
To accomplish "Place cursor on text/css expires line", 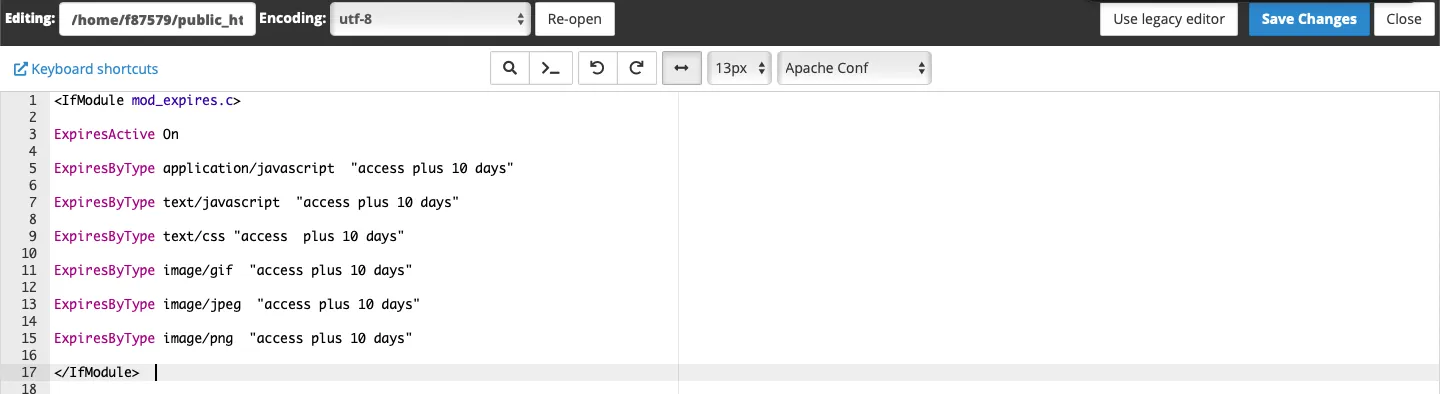I will tap(229, 236).
